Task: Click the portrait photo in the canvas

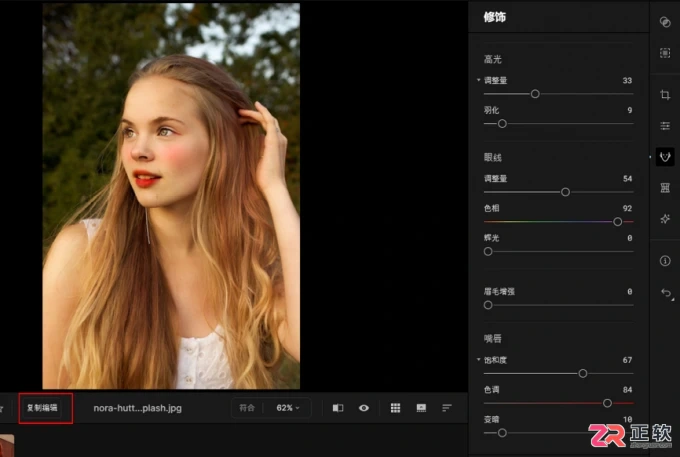Action: 171,196
